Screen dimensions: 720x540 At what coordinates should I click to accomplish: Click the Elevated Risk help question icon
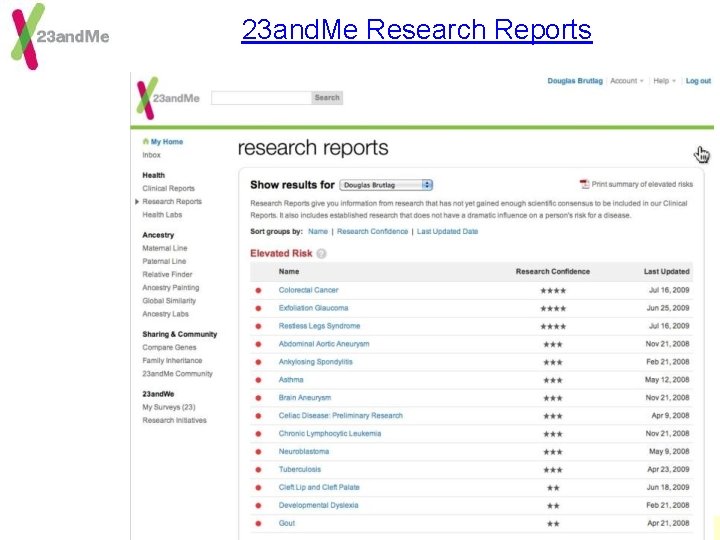pyautogui.click(x=321, y=253)
